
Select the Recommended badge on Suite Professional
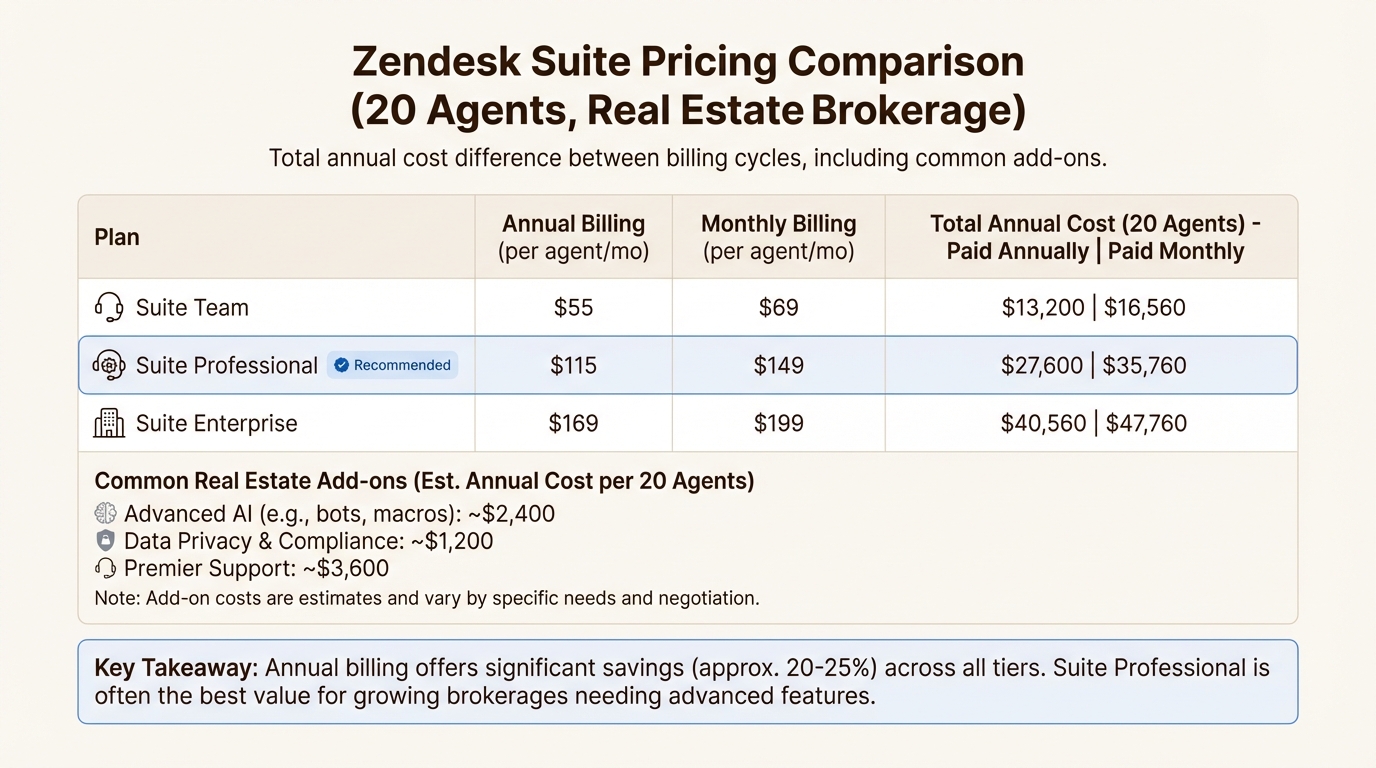(392, 365)
